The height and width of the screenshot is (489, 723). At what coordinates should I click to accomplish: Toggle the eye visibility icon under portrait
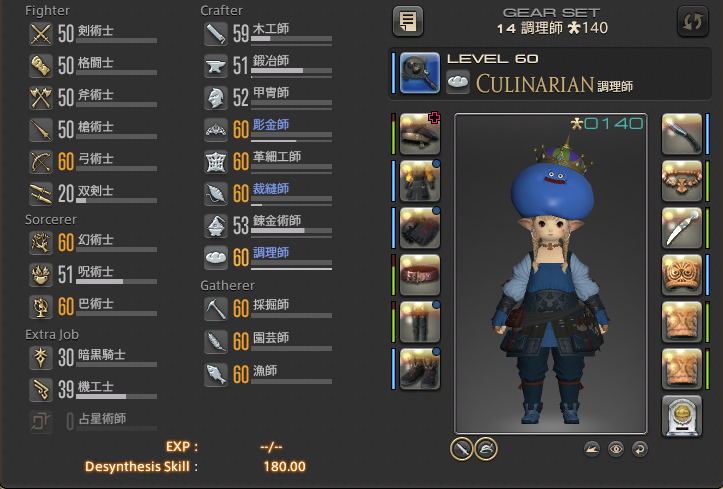(616, 448)
